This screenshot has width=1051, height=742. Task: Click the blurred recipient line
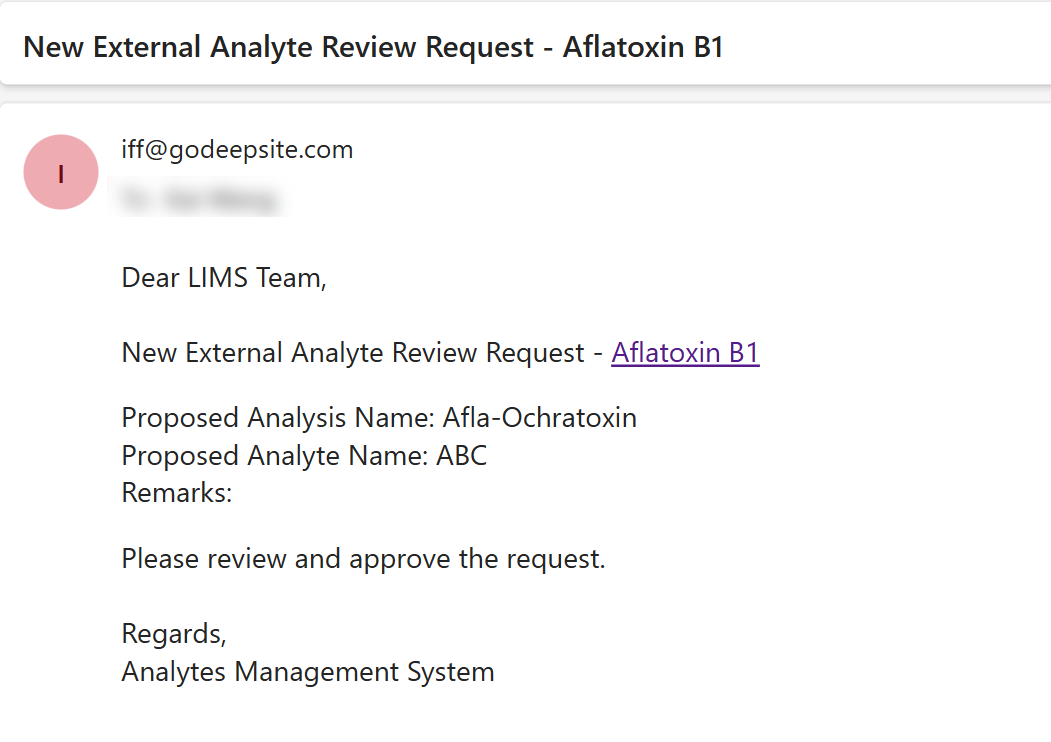198,200
